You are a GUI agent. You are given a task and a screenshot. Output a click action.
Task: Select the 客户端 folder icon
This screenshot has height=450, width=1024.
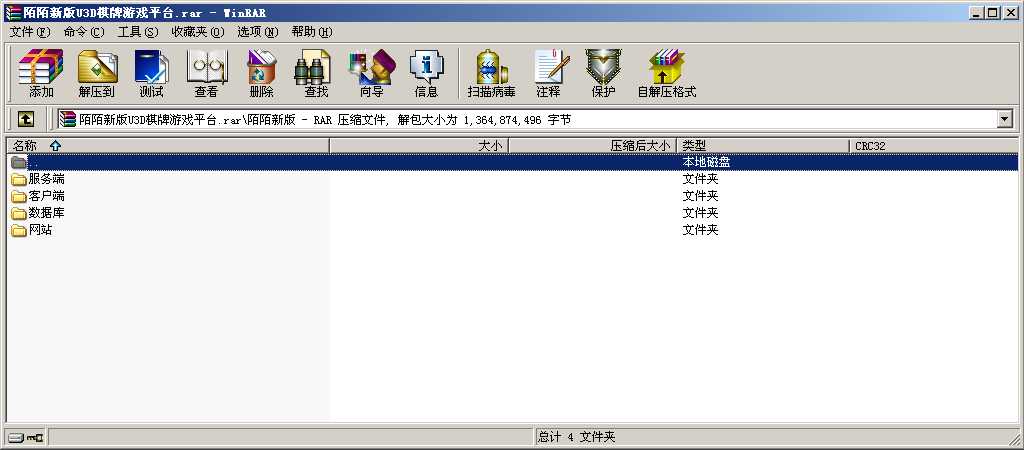18,196
